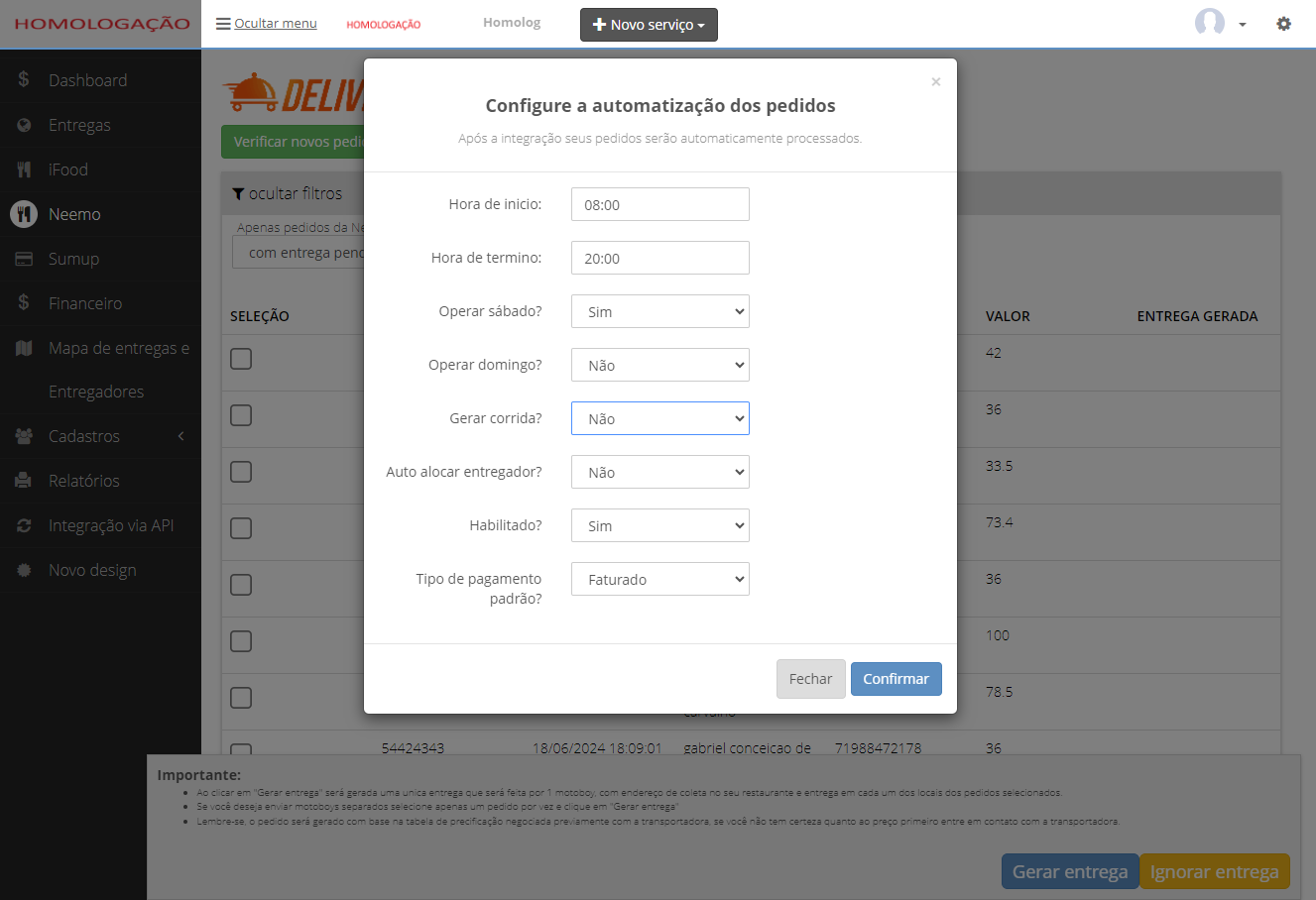Click the Neemo round restaurant icon

(x=24, y=214)
